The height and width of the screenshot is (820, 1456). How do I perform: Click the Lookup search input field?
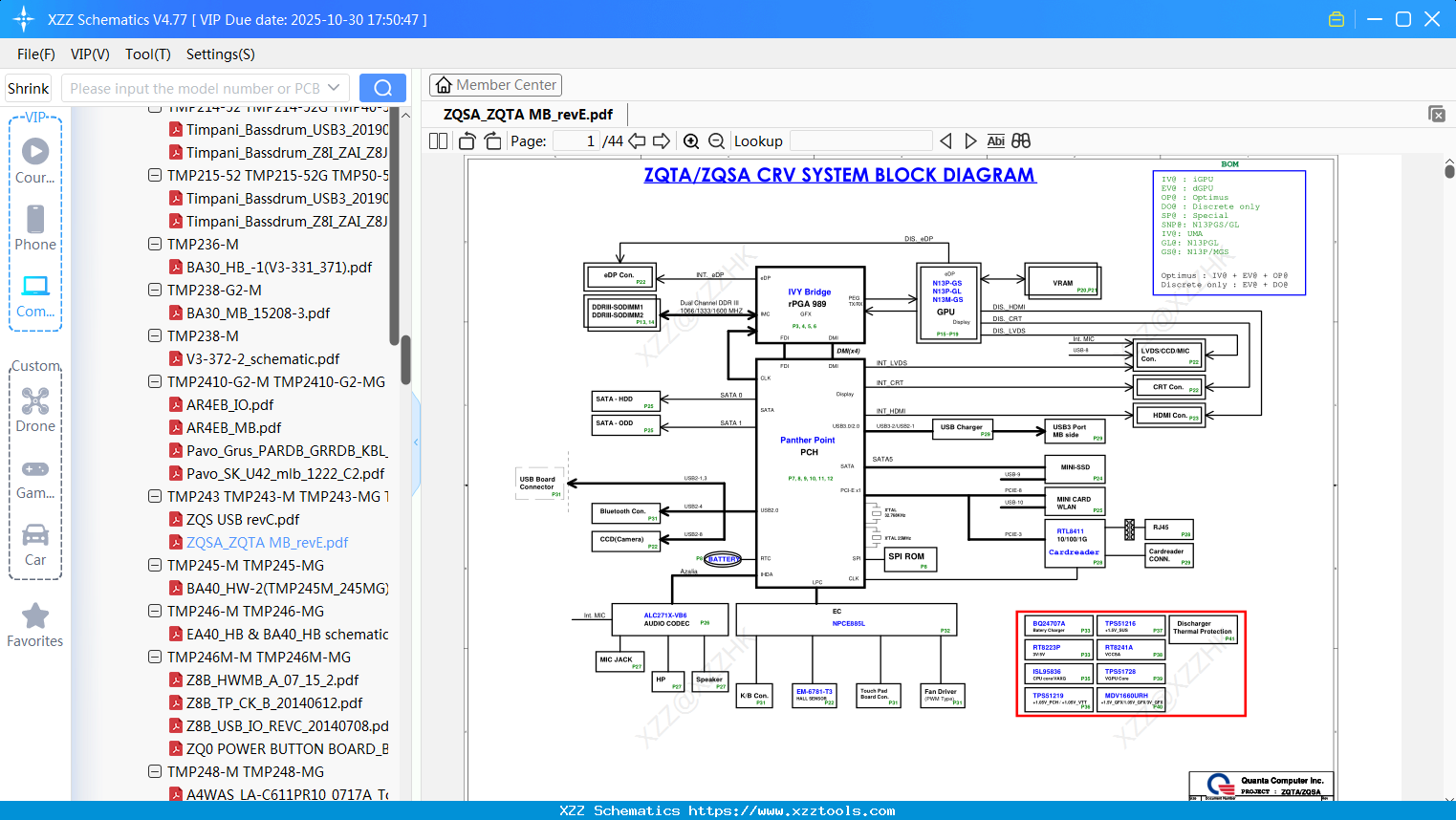860,141
